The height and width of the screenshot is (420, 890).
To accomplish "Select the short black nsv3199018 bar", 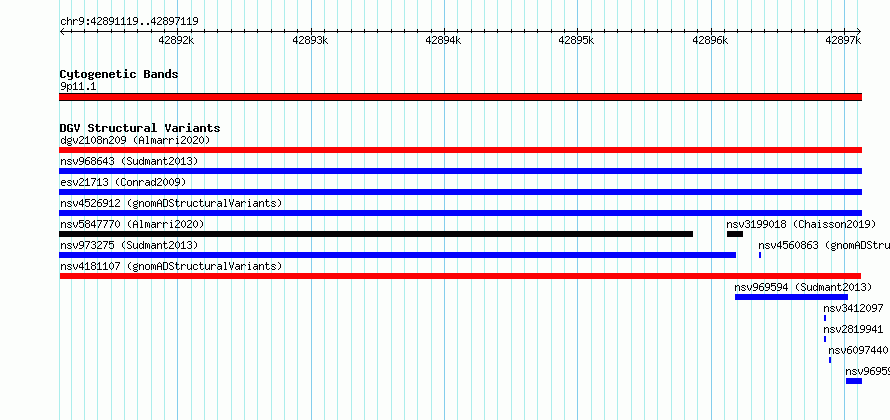I will click(734, 234).
